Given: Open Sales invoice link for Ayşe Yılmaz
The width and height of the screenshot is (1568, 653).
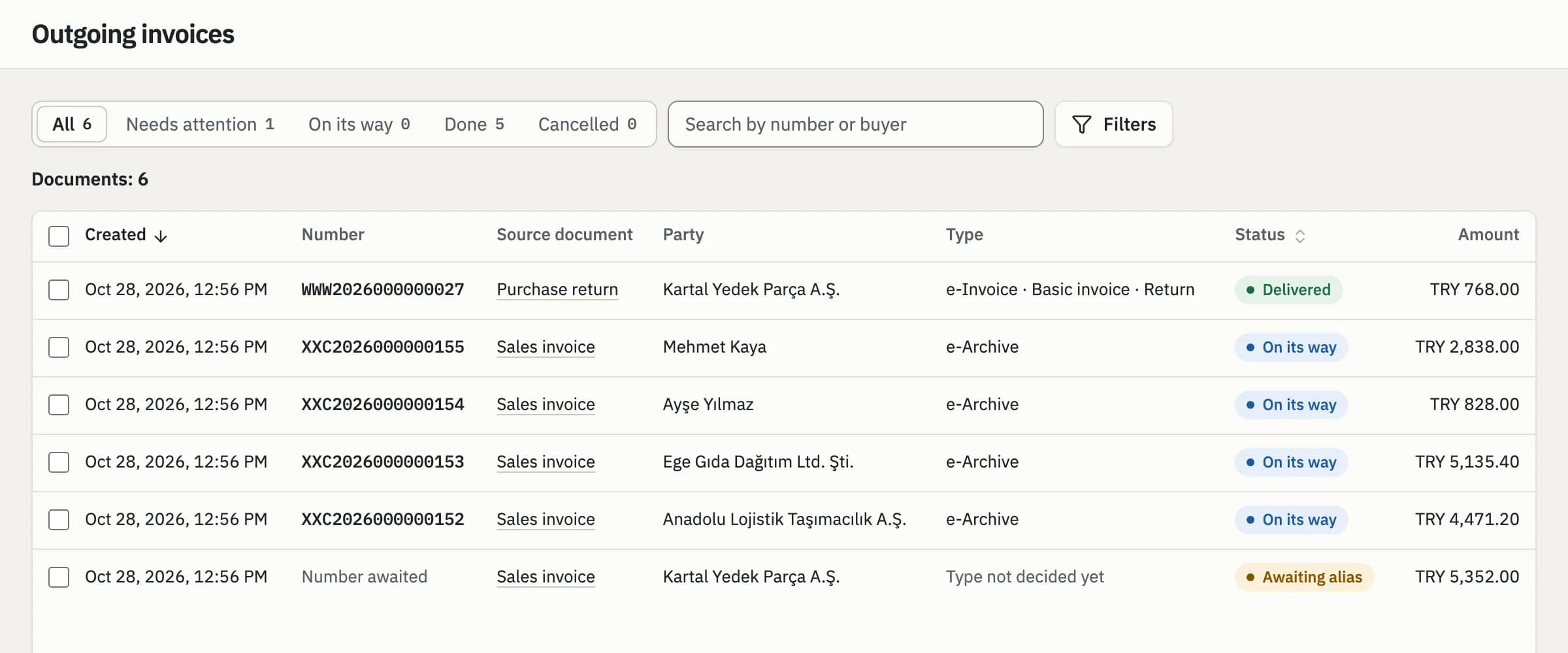Looking at the screenshot, I should point(546,404).
